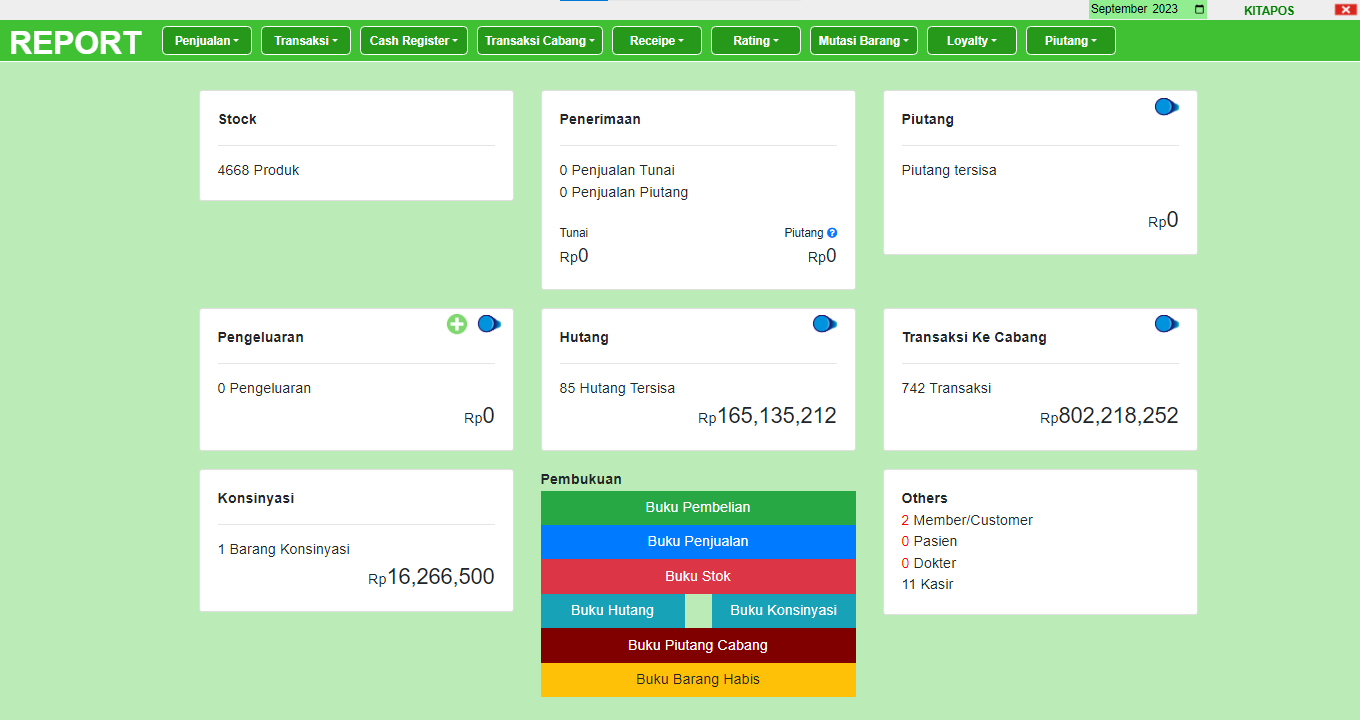Open the Rating menu
The height and width of the screenshot is (720, 1360).
[x=756, y=41]
